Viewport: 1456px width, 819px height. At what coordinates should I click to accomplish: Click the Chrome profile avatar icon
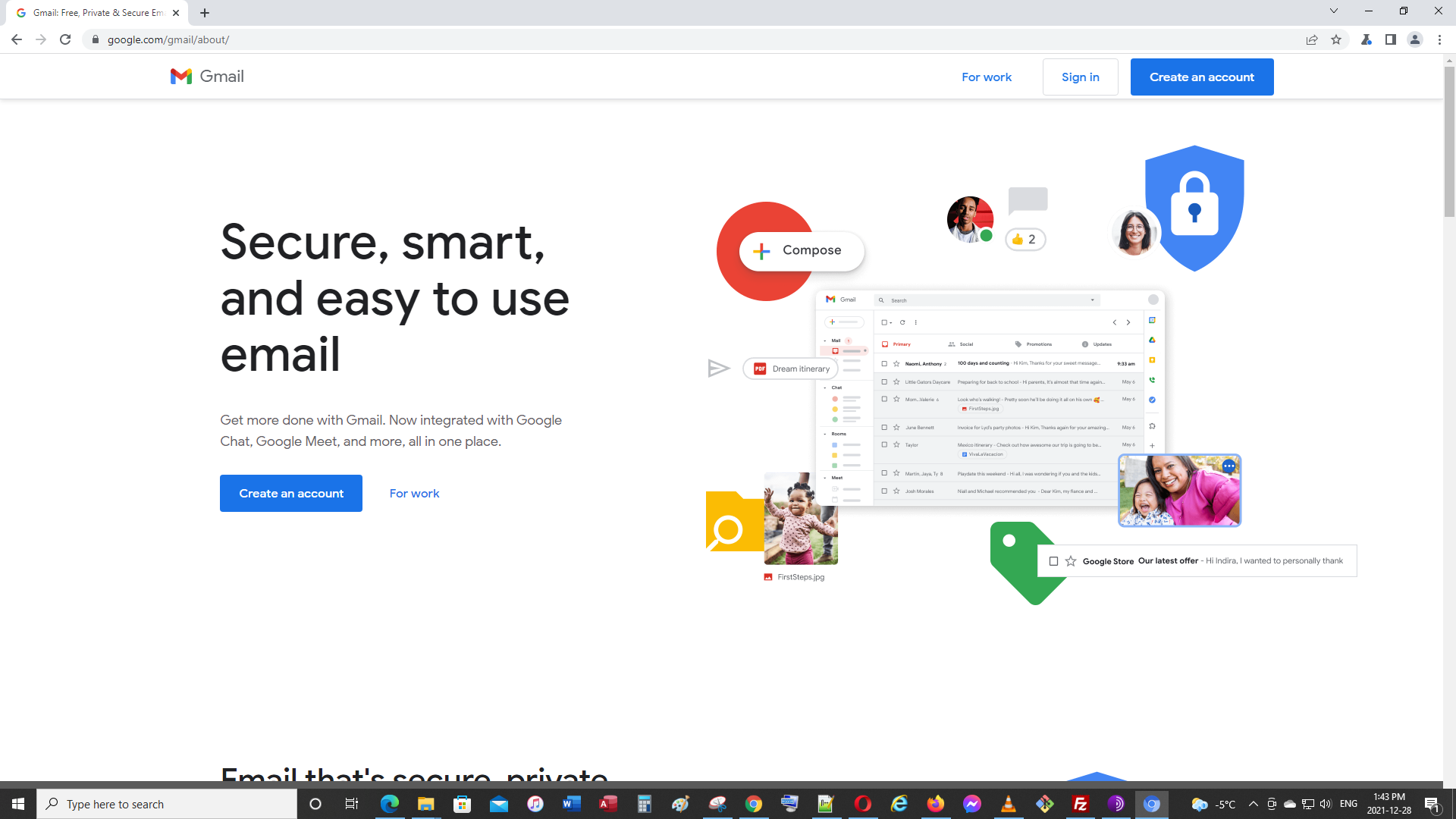pyautogui.click(x=1415, y=39)
